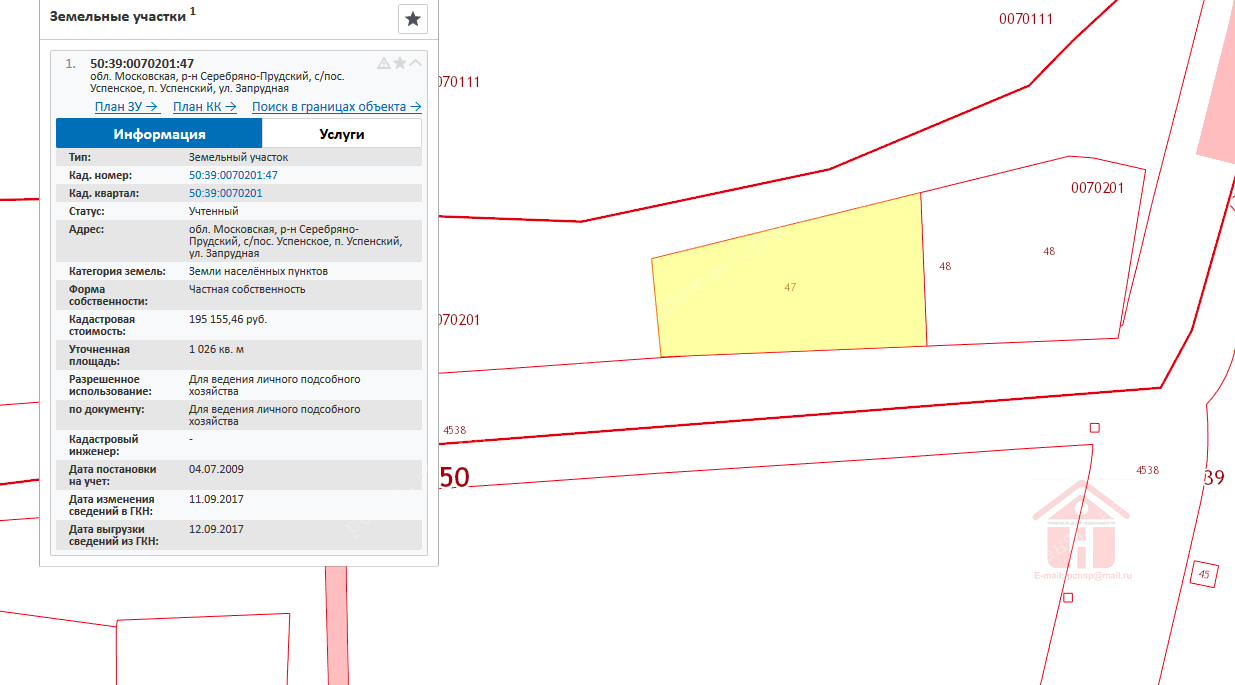
Task: Click the value Частная собственность
Action: (x=247, y=289)
